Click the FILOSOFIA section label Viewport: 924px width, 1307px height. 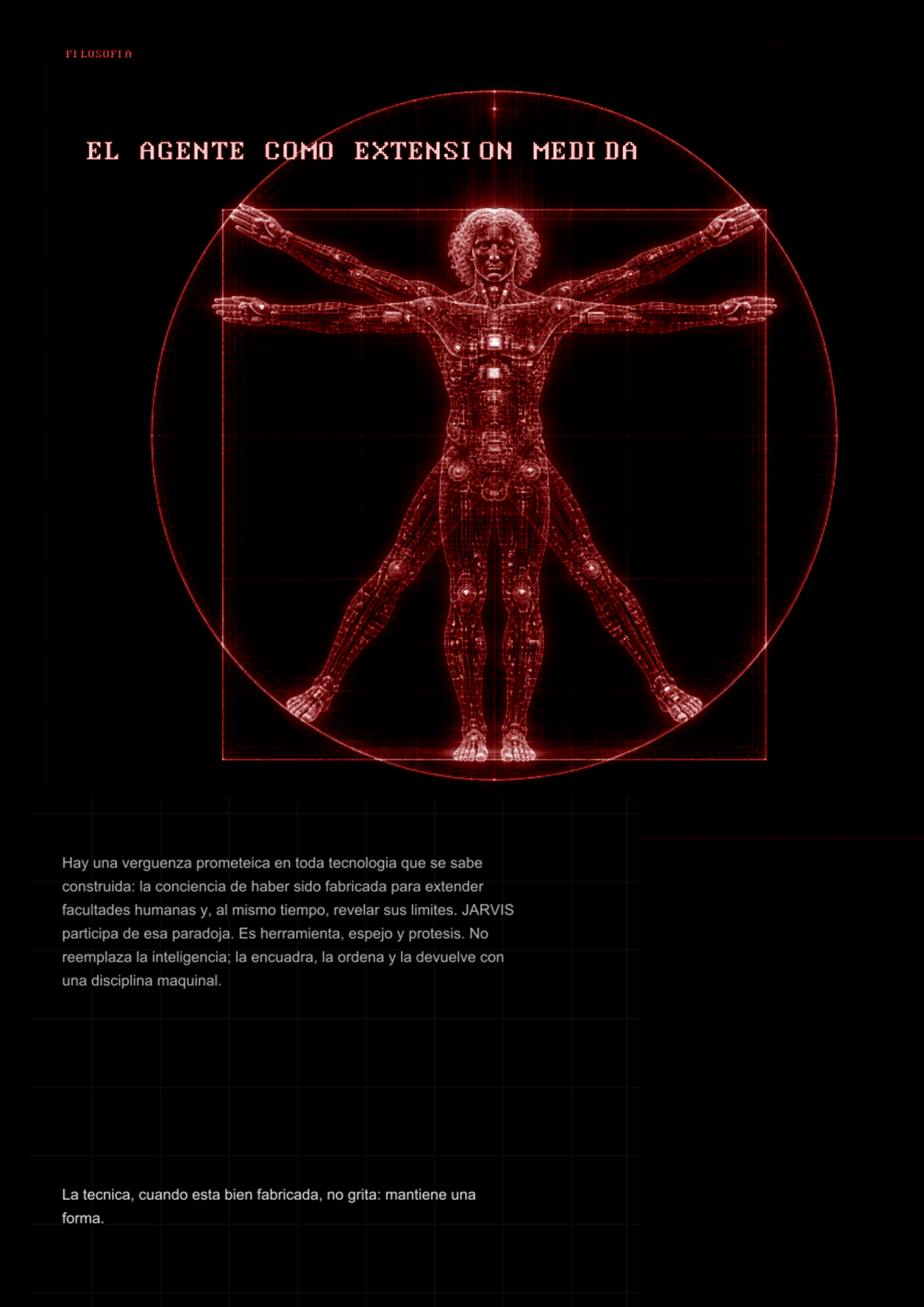(99, 54)
